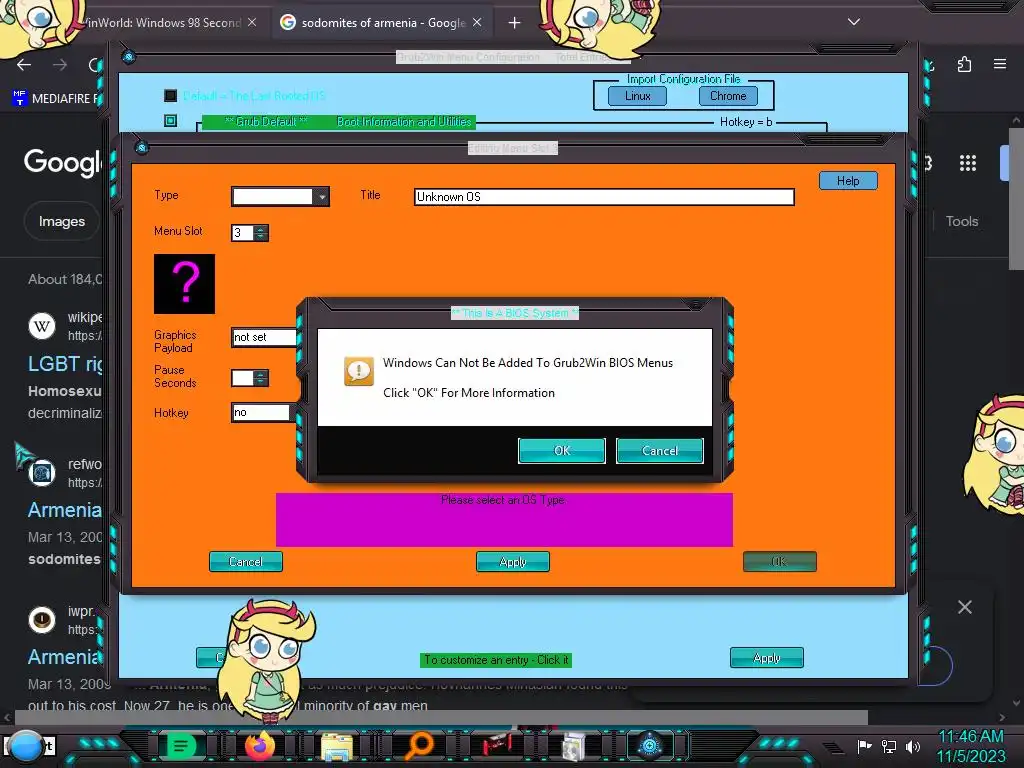Viewport: 1024px width, 768px height.
Task: Click the Help button in the slot editor
Action: tap(848, 181)
